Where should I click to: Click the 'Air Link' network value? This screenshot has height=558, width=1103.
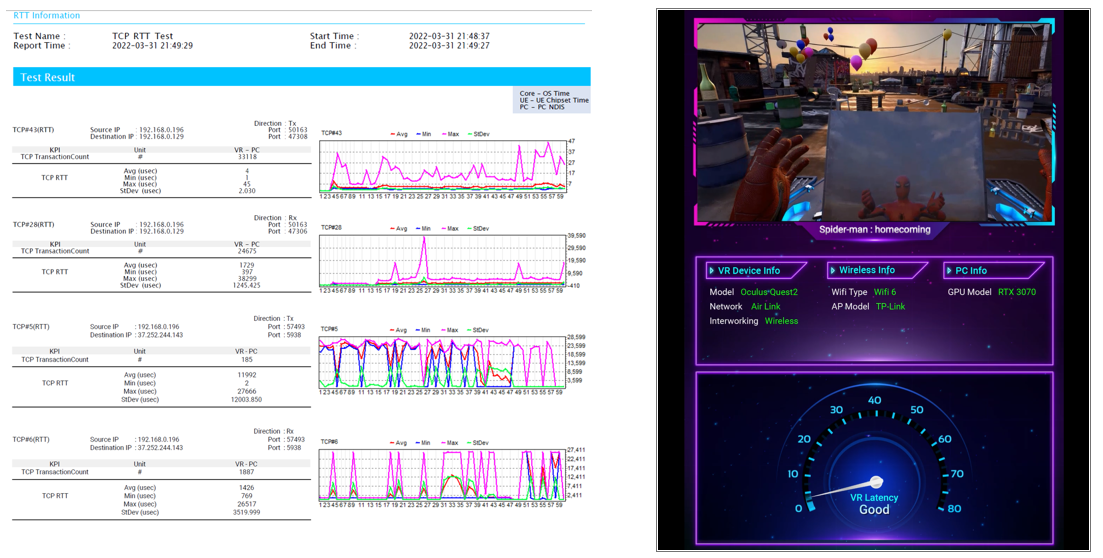click(x=766, y=307)
